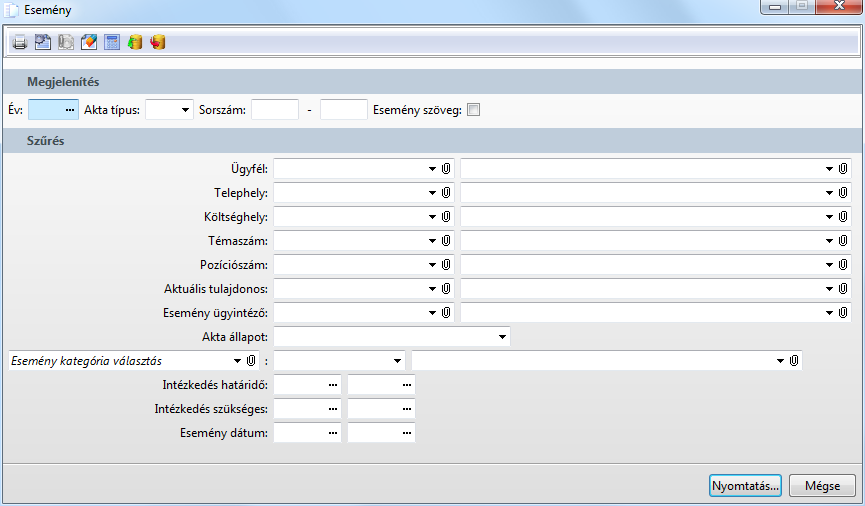Screen dimensions: 865x506
Task: Click the printer icon in the toolbar
Action: click(20, 42)
